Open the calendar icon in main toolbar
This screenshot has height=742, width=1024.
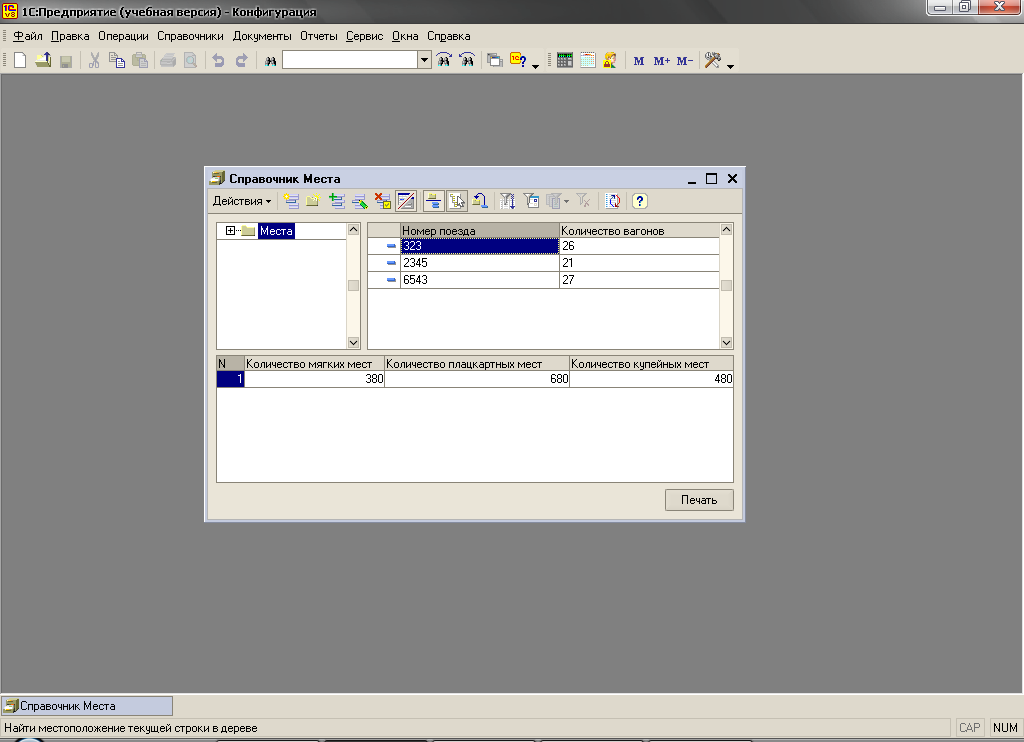tap(588, 61)
